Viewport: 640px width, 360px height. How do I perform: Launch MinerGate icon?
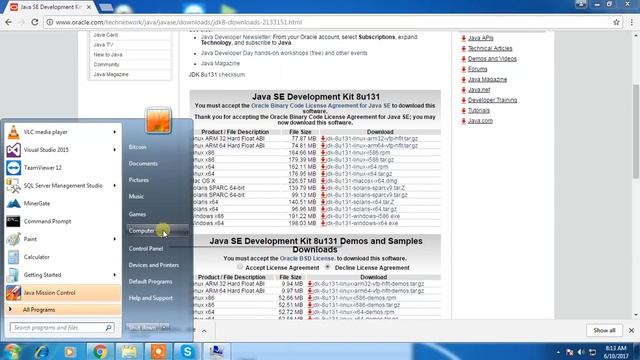coord(13,203)
